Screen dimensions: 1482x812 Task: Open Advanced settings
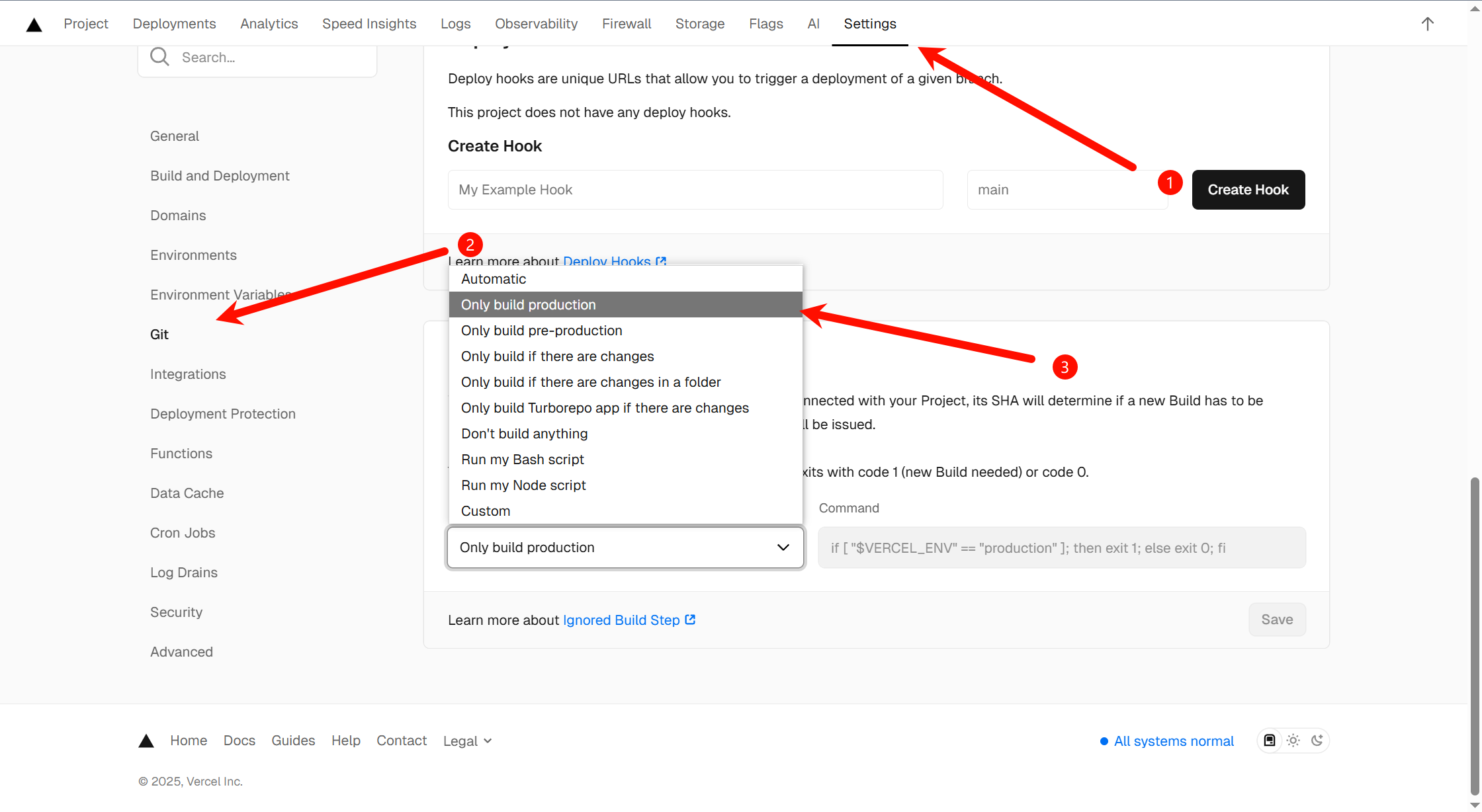coord(181,652)
